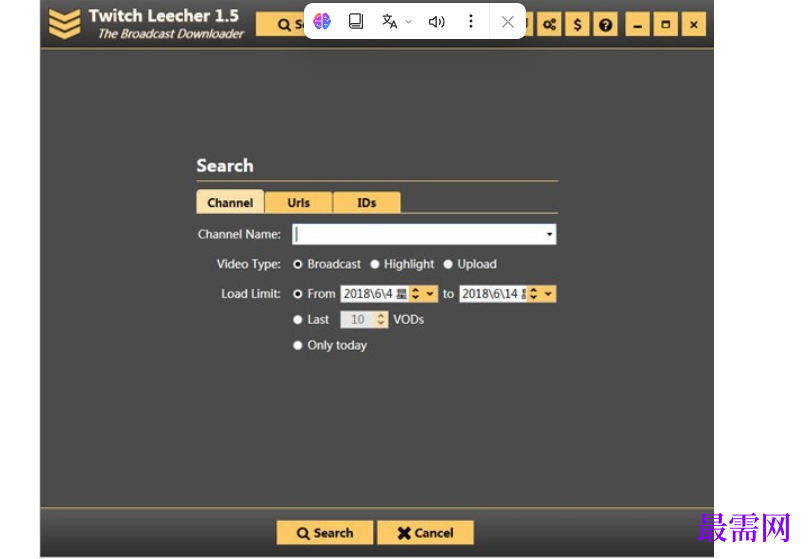Image resolution: width=809 pixels, height=559 pixels.
Task: Click the AI brain icon in the floating toolbar
Action: click(x=322, y=21)
